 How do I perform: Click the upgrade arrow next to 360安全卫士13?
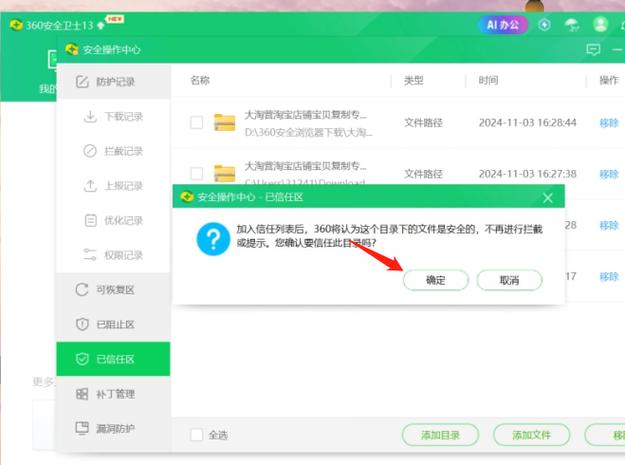tap(101, 26)
